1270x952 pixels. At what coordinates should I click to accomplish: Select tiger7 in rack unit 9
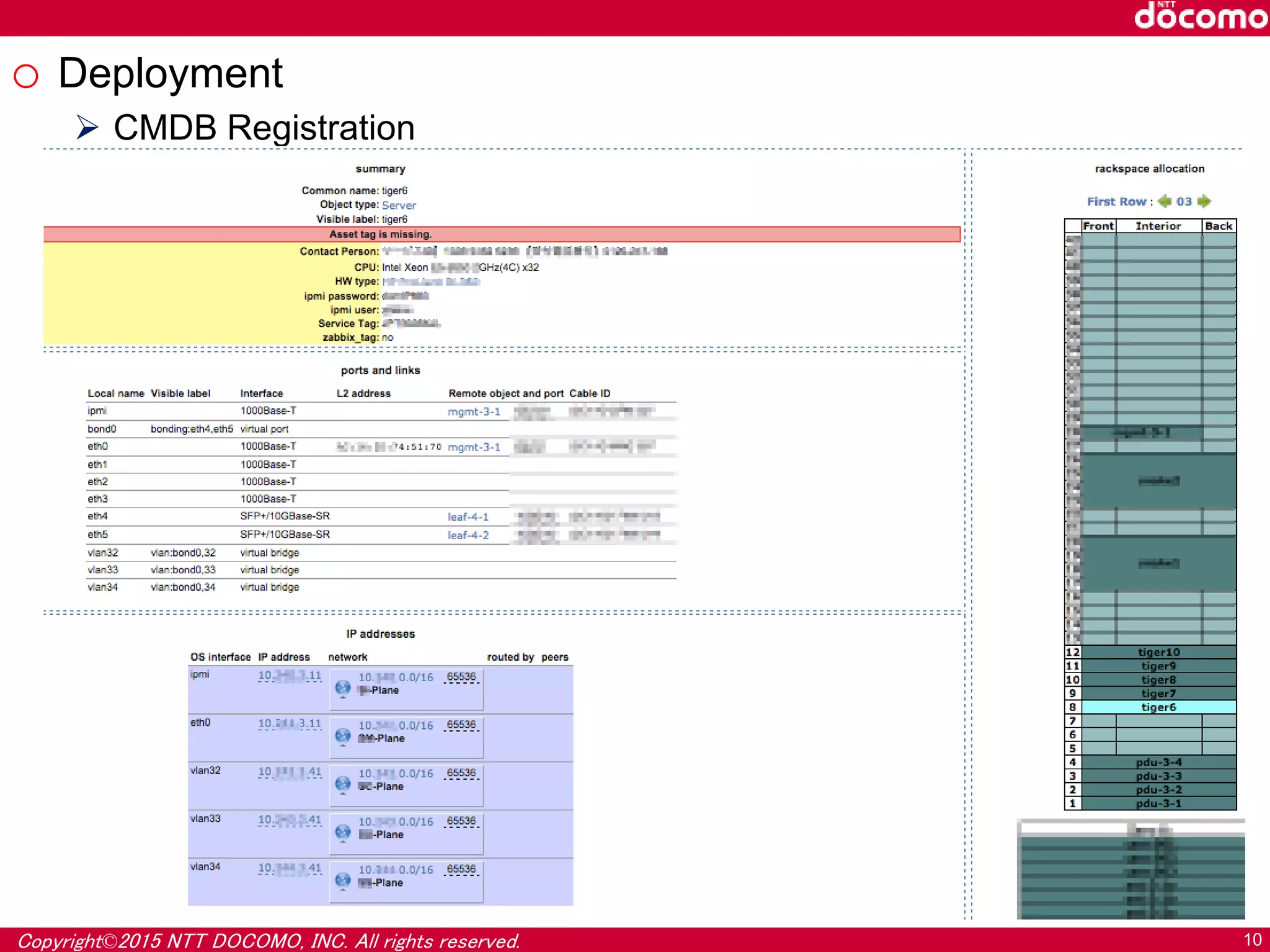coord(1158,693)
